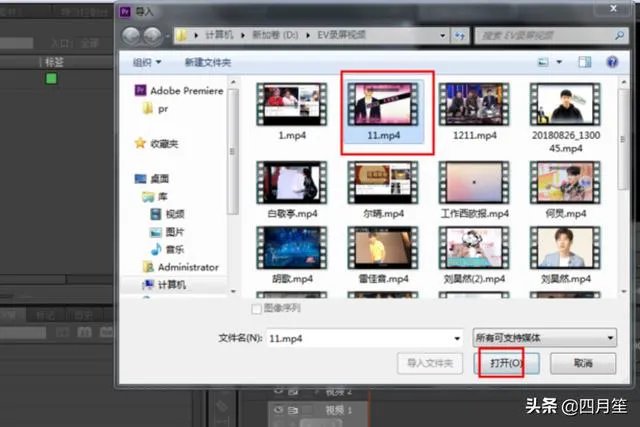Open 视频 library in navigation pane

coord(167,214)
